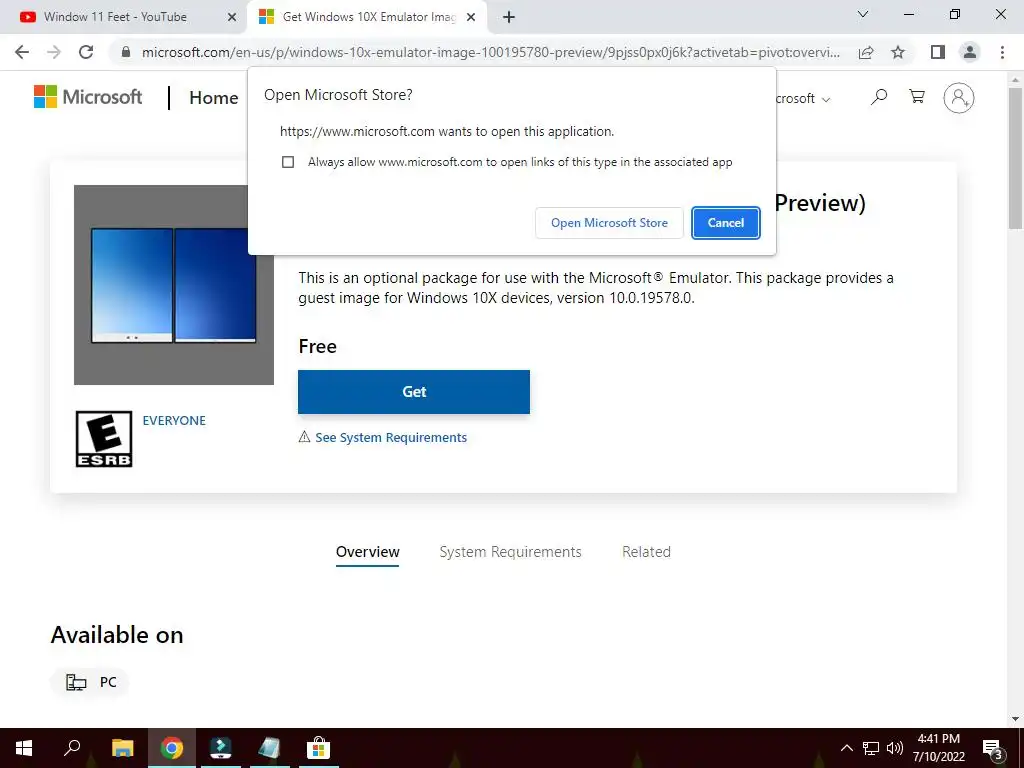Select the System Requirements tab

pos(510,552)
